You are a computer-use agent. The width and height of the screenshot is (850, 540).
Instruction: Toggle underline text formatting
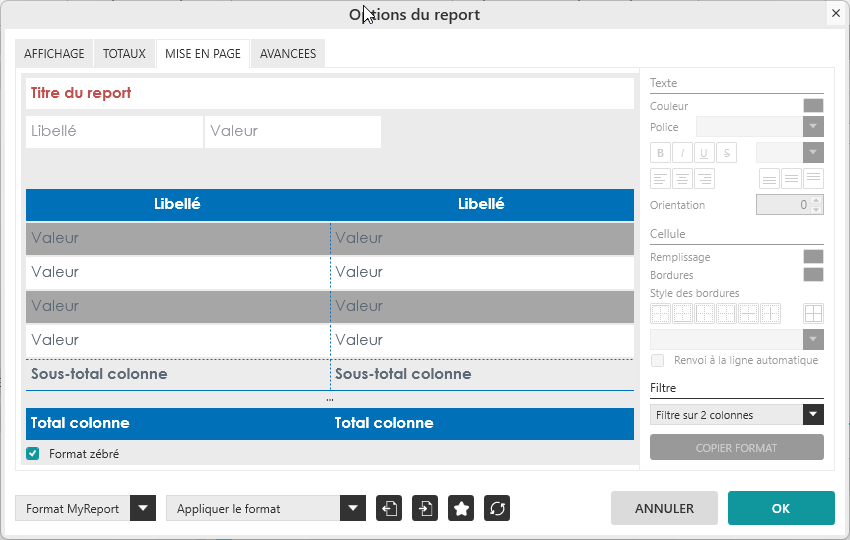tap(704, 153)
